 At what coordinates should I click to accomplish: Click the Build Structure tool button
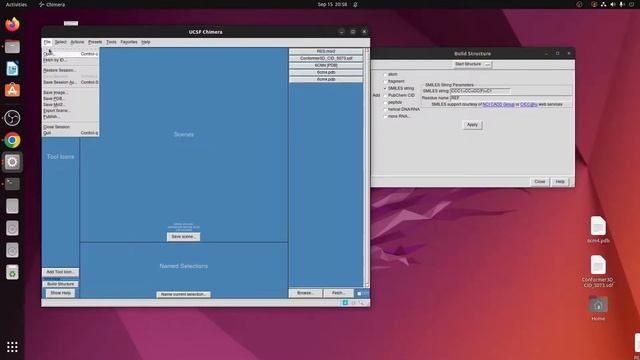(x=60, y=284)
